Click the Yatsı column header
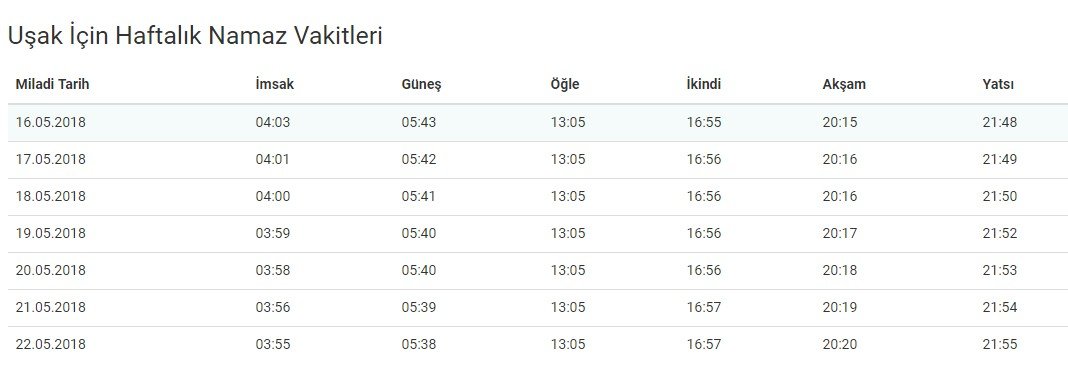This screenshot has width=1068, height=378. (x=998, y=84)
